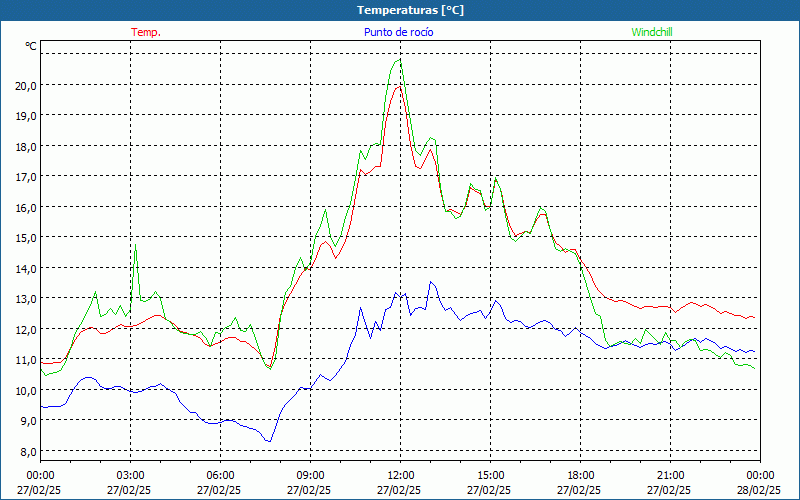This screenshot has width=800, height=500.
Task: Click the red temperature peak near 12:00
Action: click(x=399, y=87)
